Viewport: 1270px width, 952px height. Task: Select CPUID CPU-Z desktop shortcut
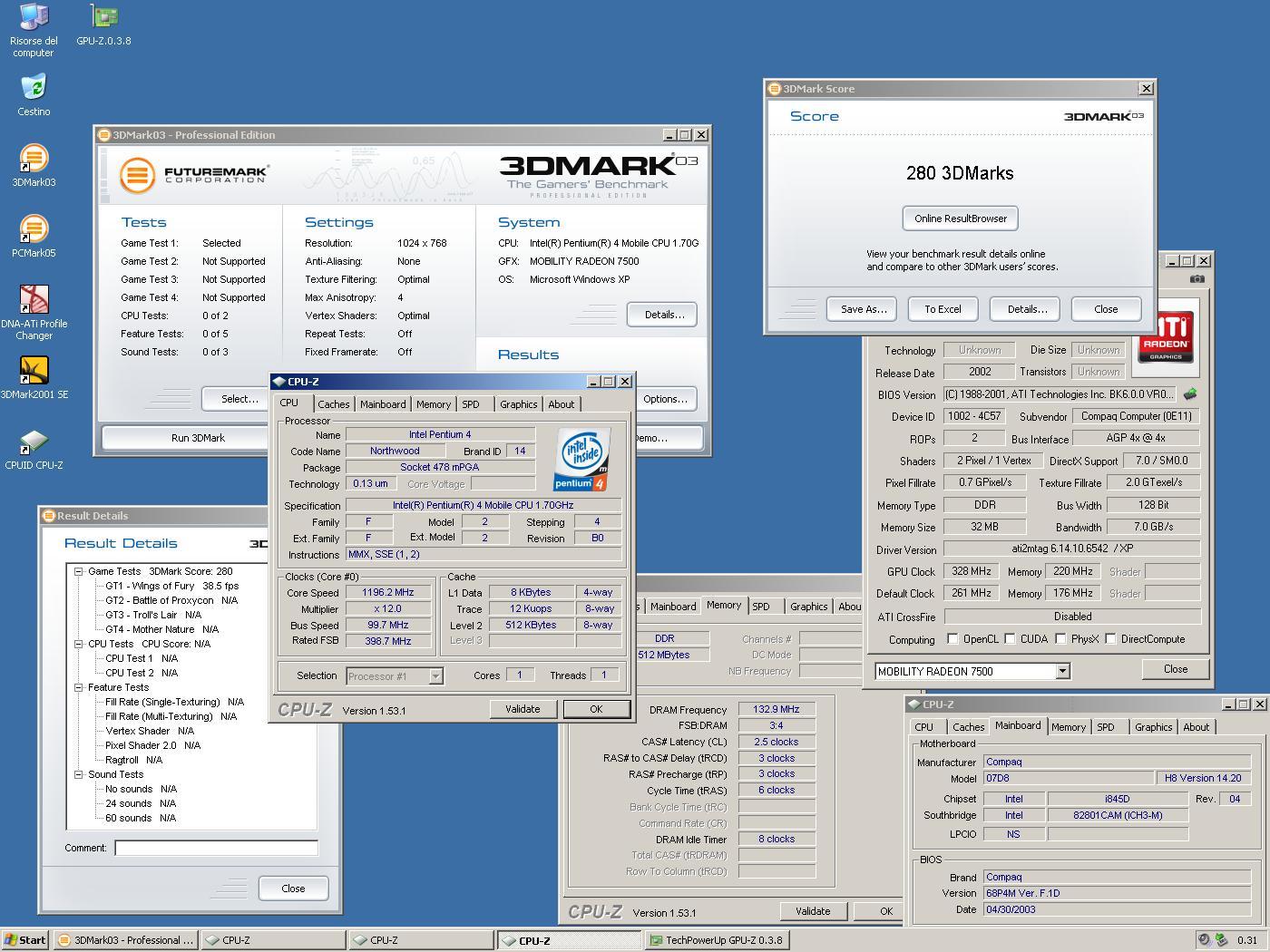coord(34,449)
